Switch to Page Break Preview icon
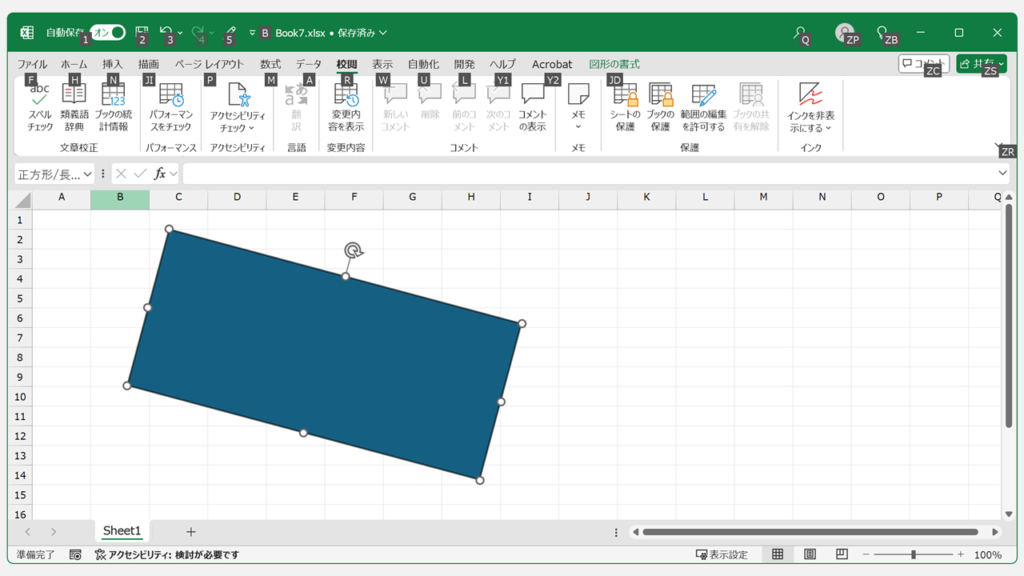The image size is (1024, 576). (842, 554)
